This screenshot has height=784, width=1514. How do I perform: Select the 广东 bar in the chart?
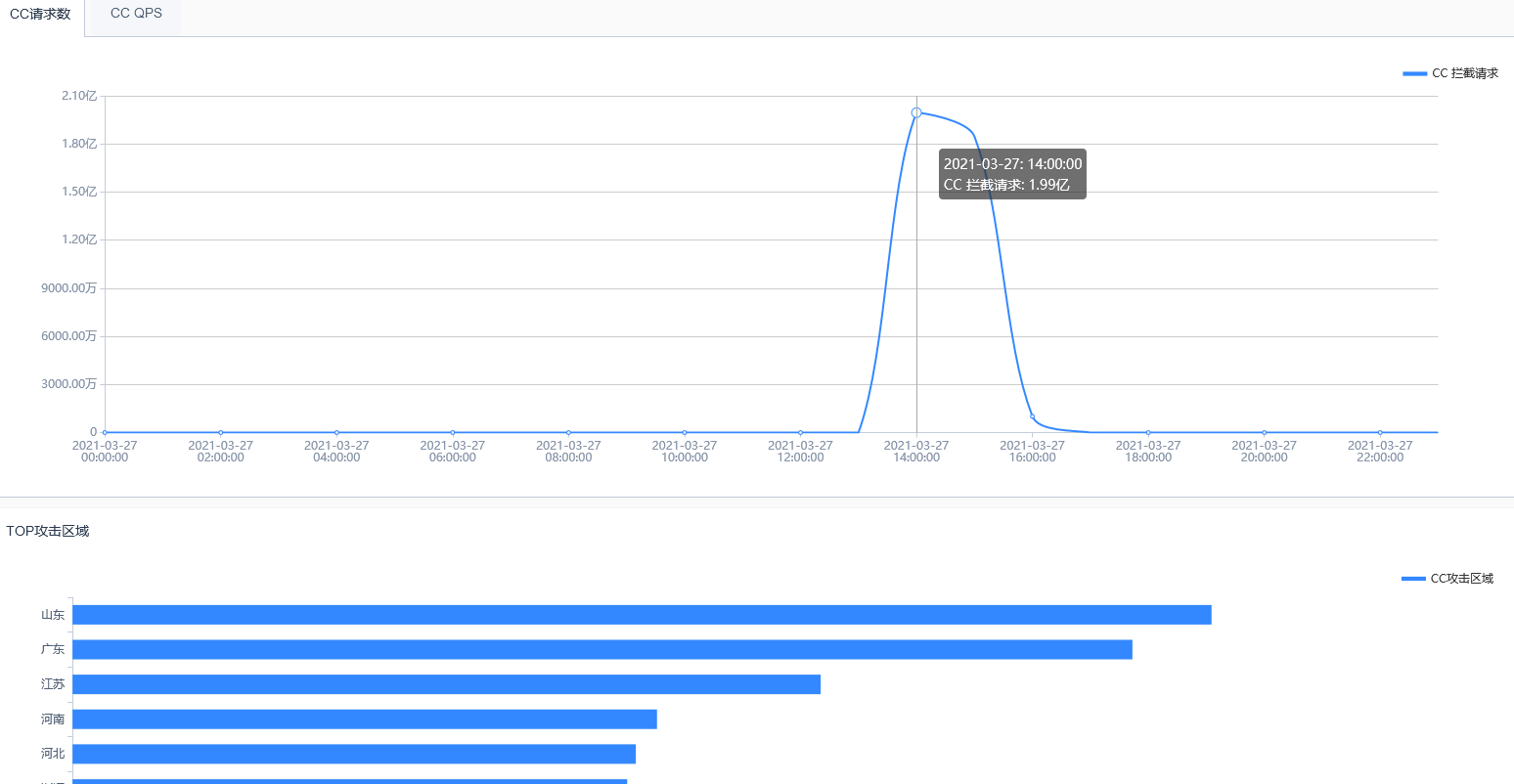pyautogui.click(x=601, y=649)
